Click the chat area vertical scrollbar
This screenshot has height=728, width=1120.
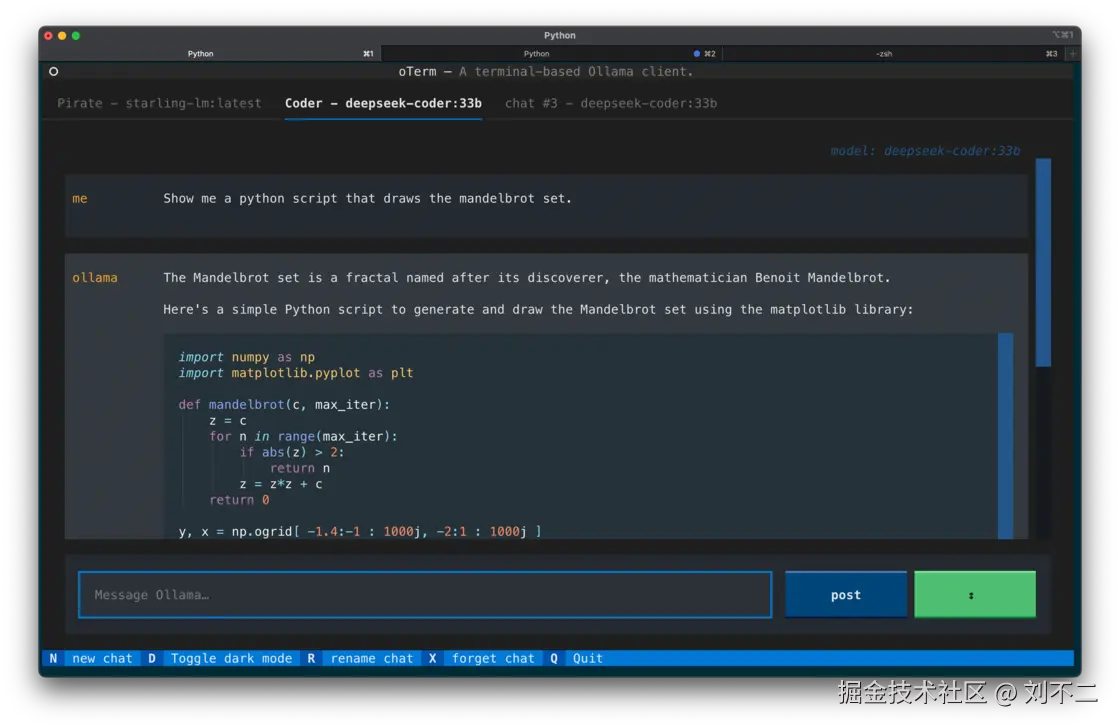tap(1043, 262)
